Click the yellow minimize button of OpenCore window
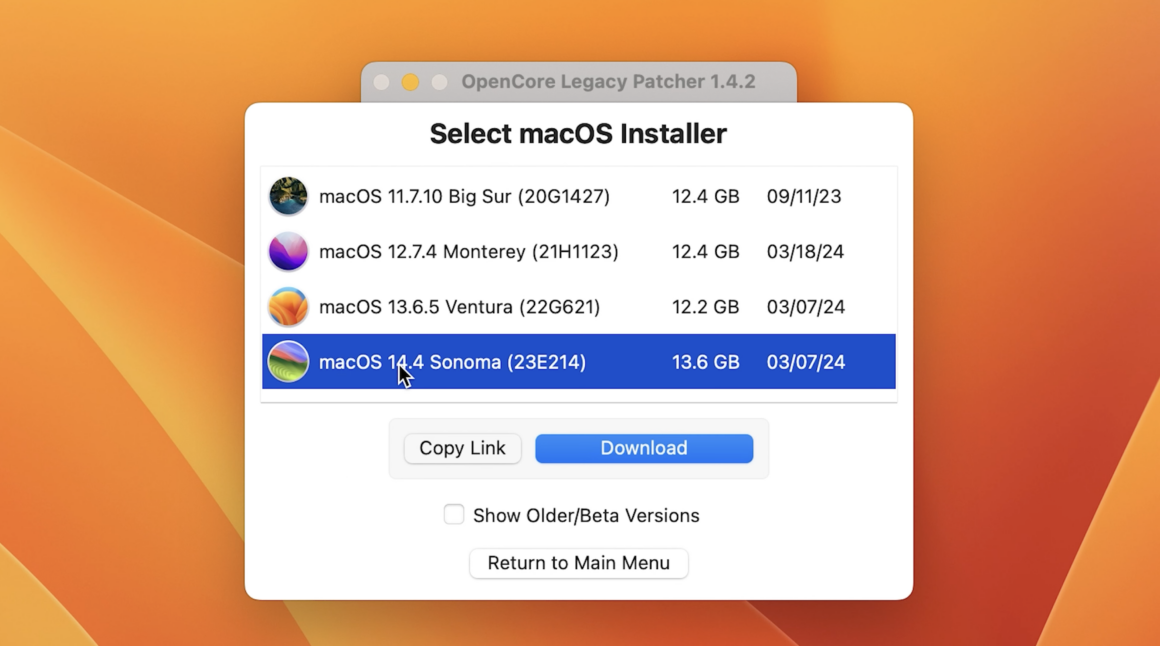 tap(410, 82)
